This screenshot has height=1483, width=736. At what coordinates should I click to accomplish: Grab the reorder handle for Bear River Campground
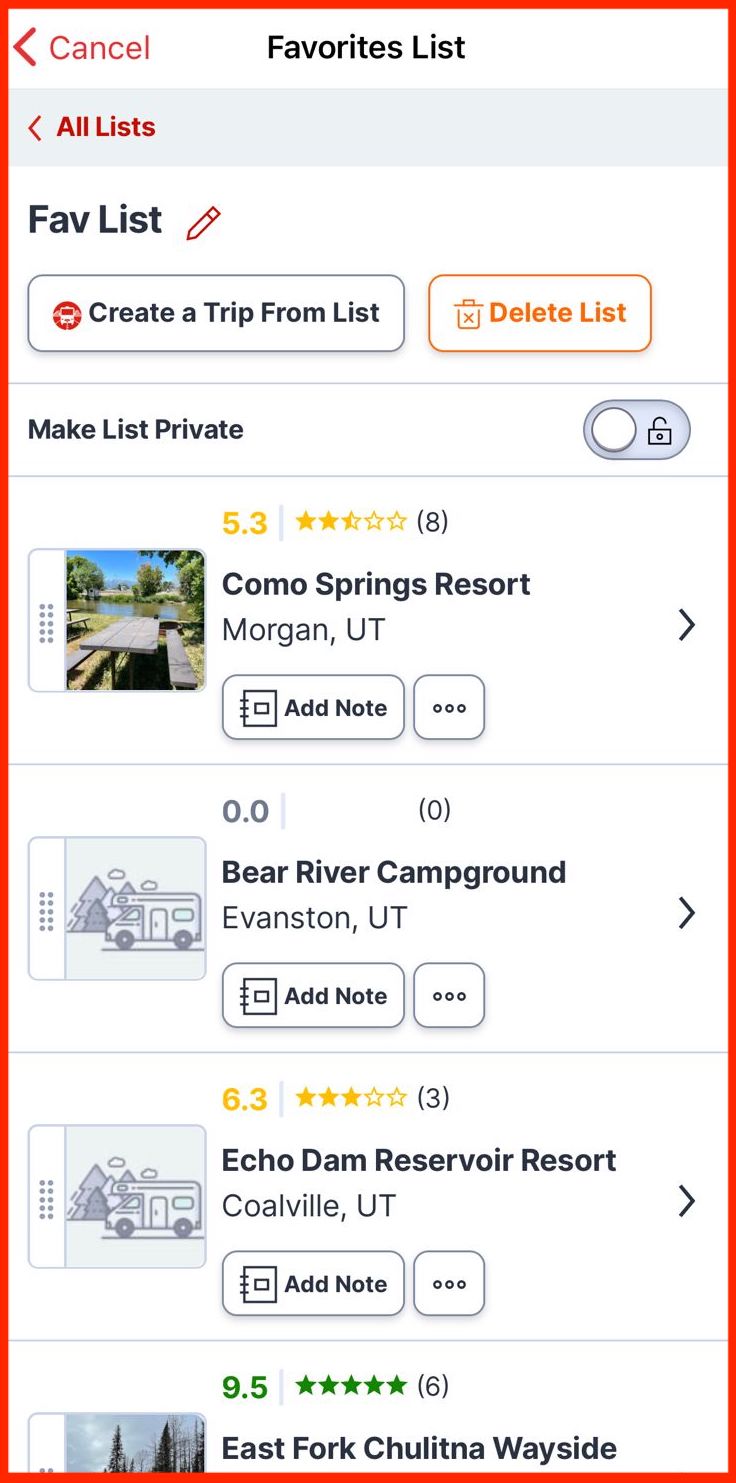click(x=46, y=910)
